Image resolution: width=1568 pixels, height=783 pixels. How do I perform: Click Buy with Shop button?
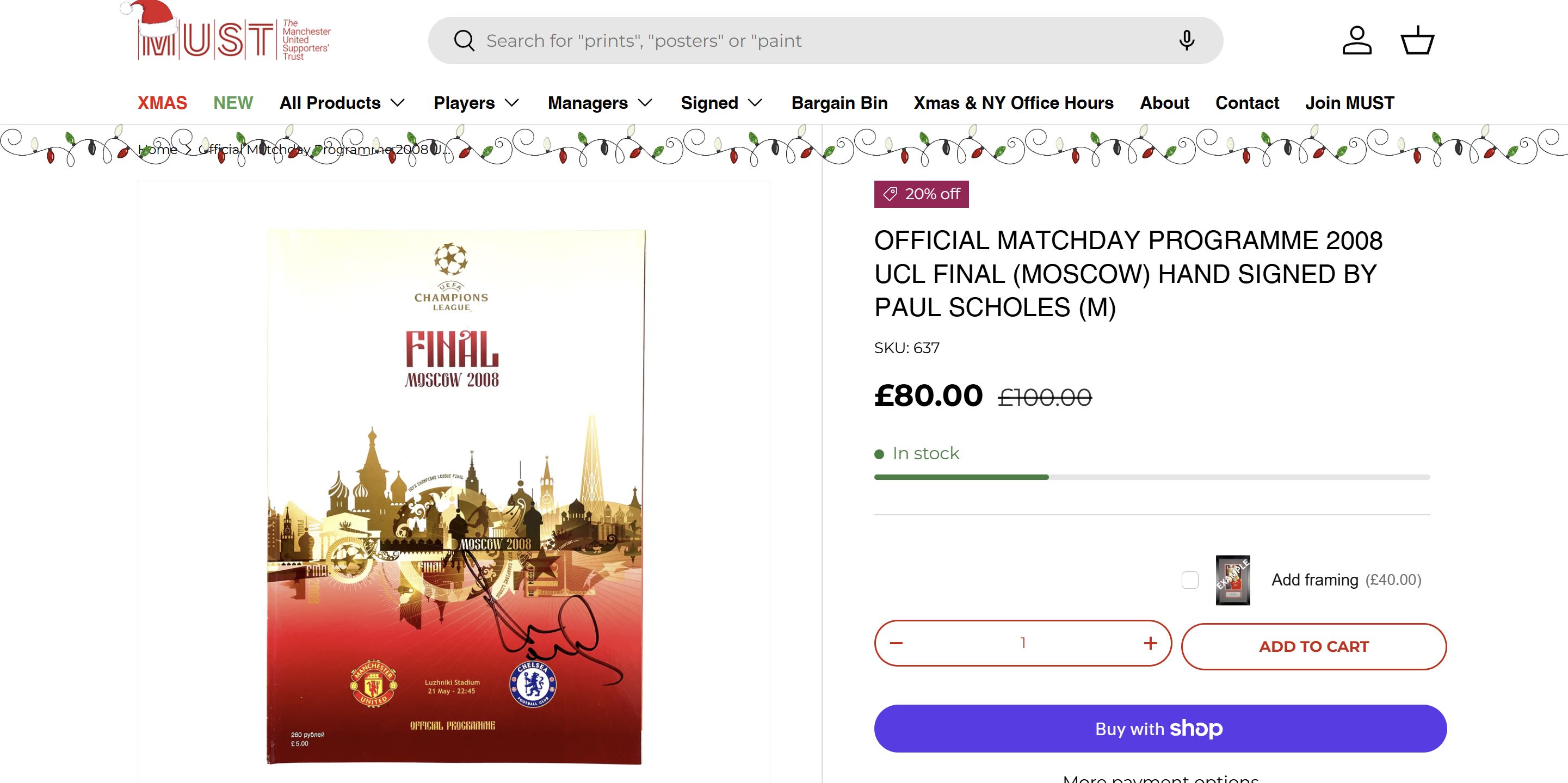(1160, 728)
